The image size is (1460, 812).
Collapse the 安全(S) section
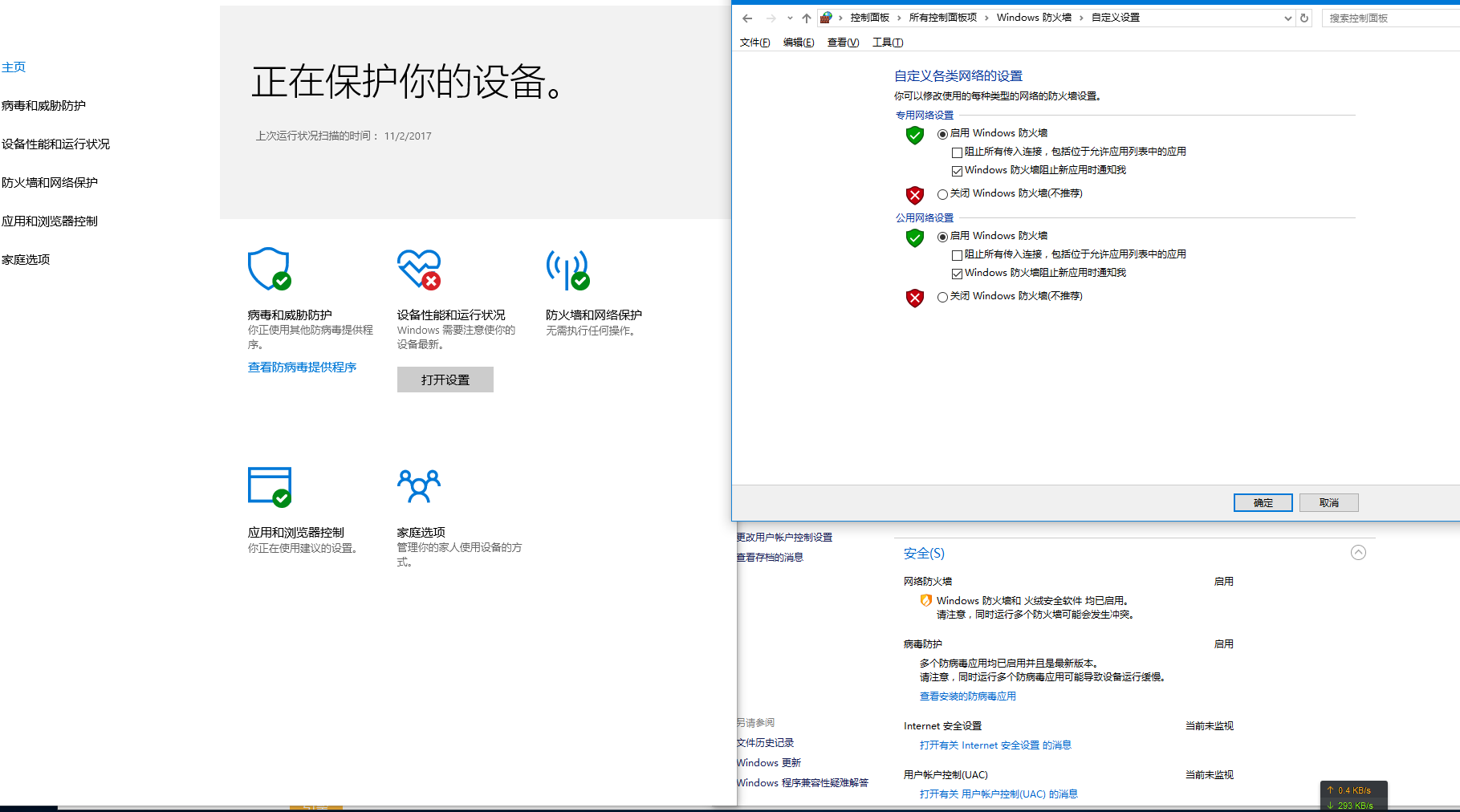pyautogui.click(x=1358, y=552)
